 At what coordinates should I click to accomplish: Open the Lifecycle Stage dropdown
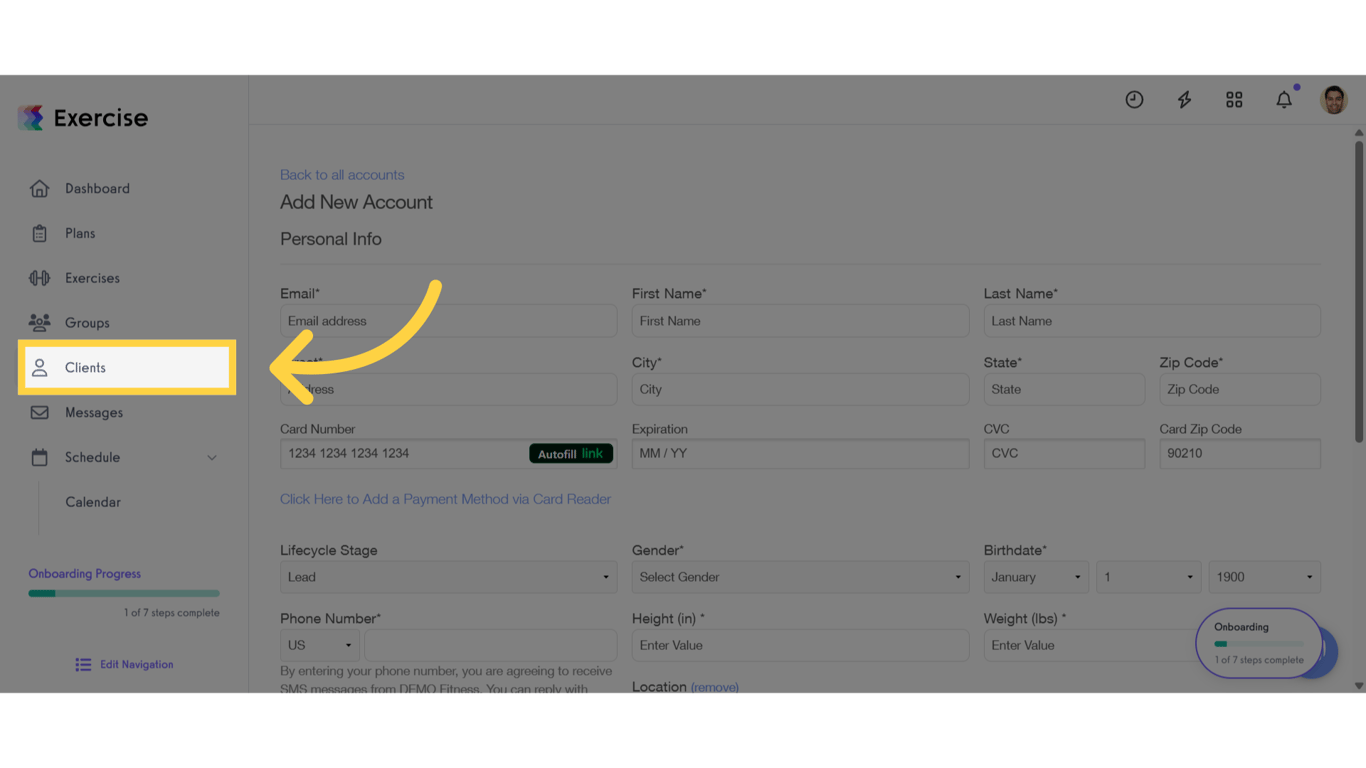(x=447, y=577)
